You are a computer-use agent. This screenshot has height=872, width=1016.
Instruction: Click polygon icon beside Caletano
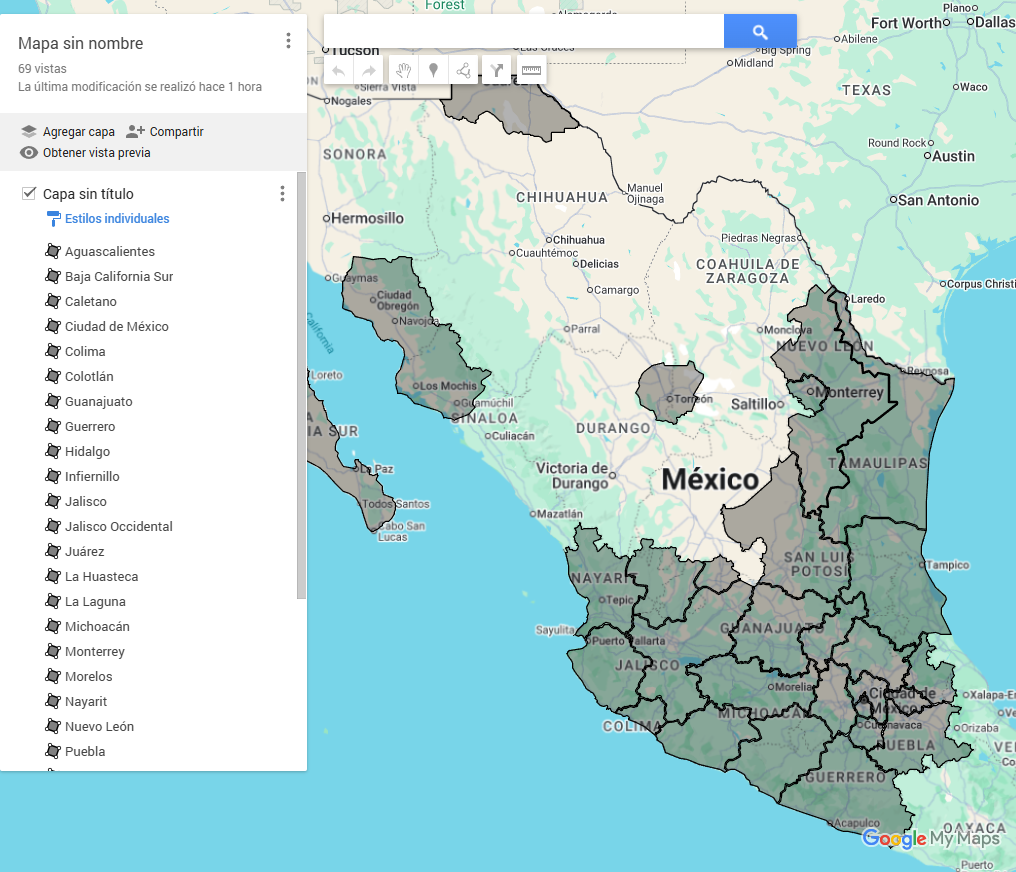click(53, 301)
